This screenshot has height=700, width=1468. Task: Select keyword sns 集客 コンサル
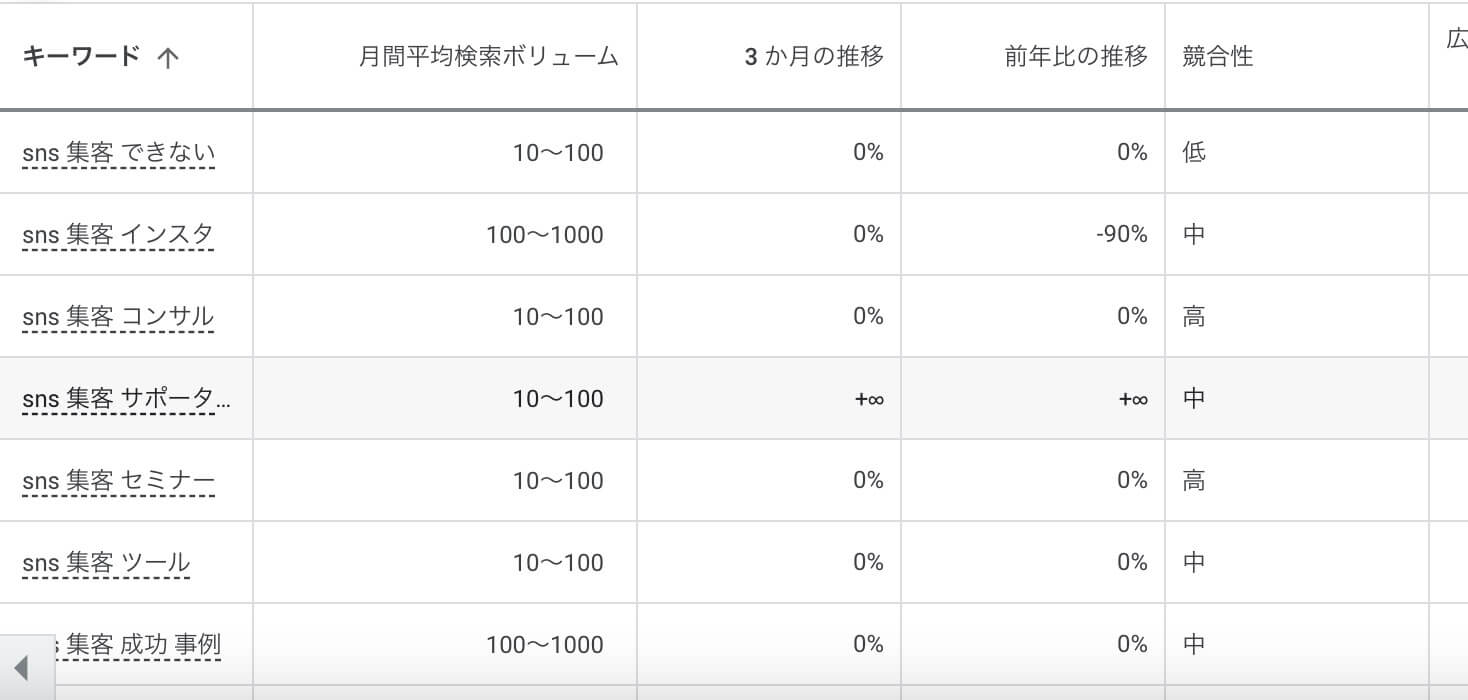[117, 317]
